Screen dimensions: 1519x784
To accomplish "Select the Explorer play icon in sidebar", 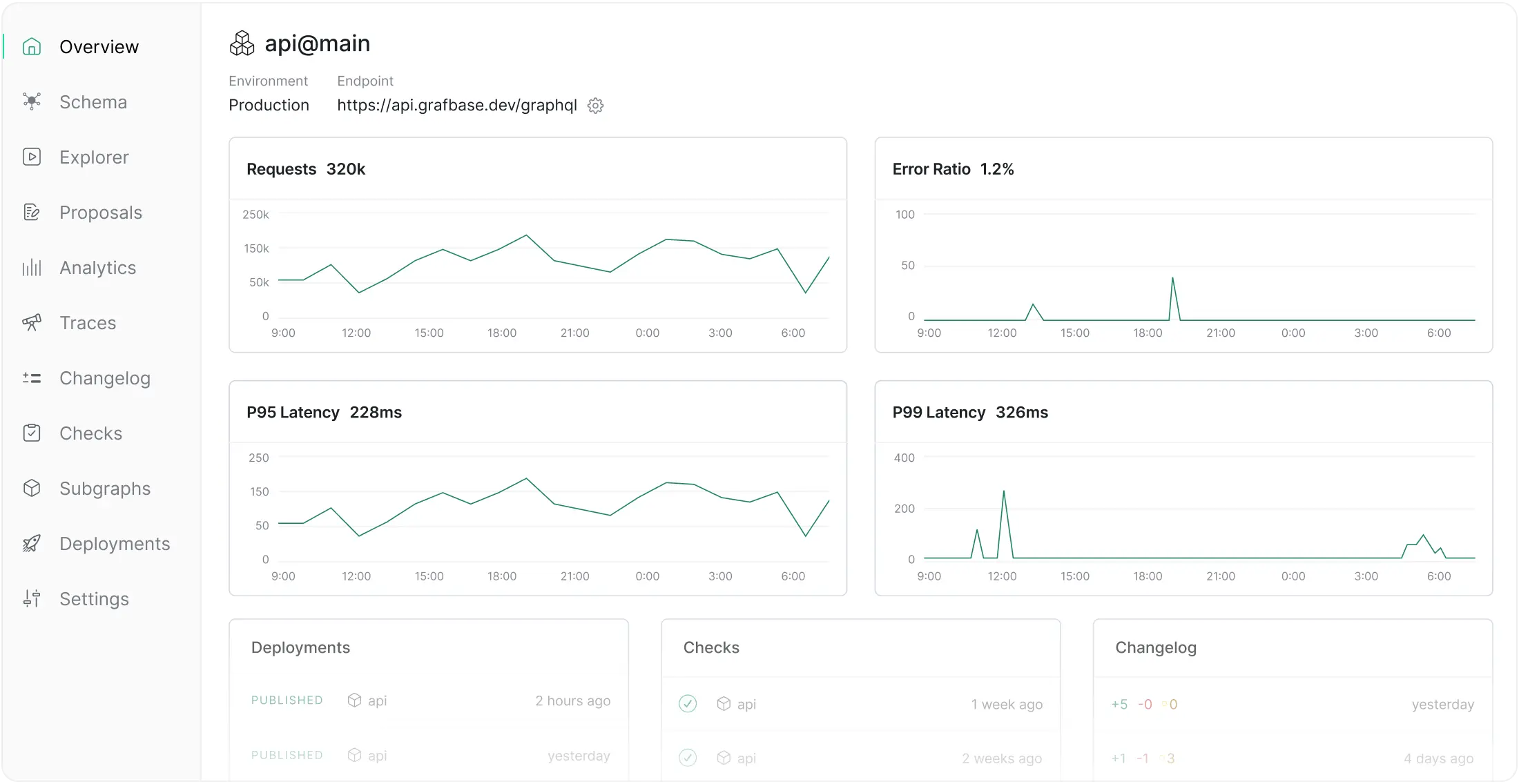I will coord(32,157).
